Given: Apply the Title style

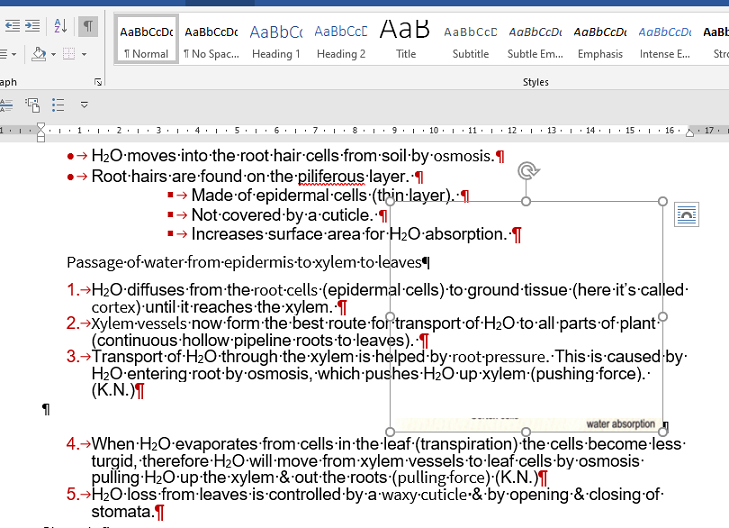Looking at the screenshot, I should pyautogui.click(x=405, y=40).
